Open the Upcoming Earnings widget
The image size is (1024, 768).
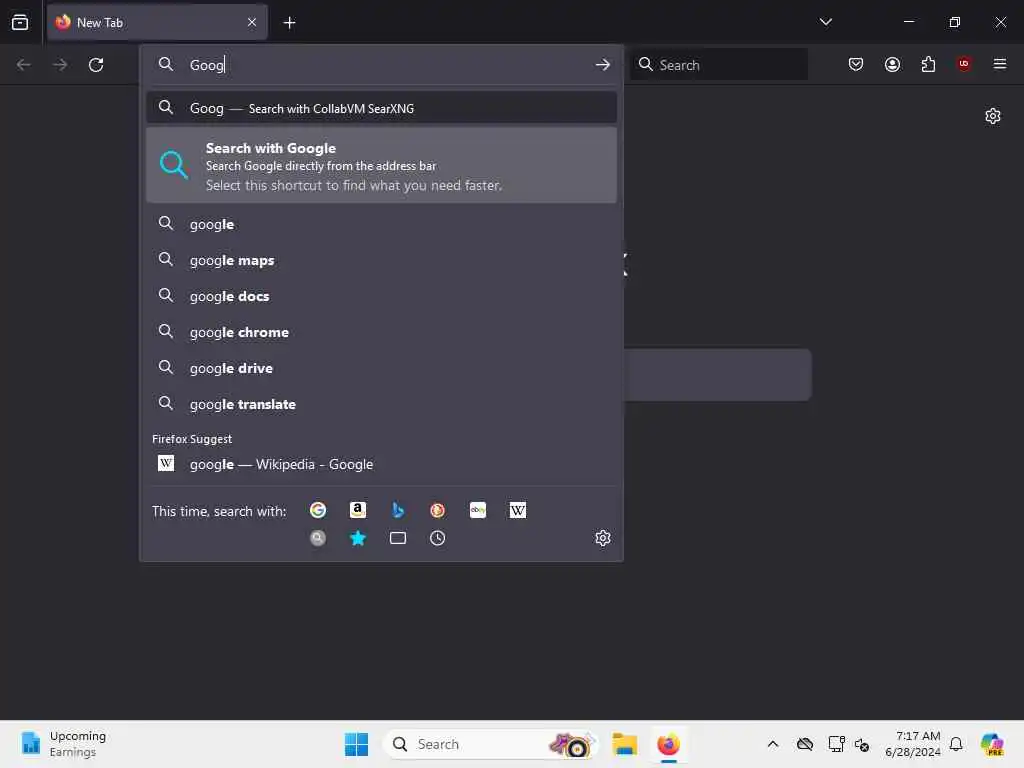(x=63, y=744)
